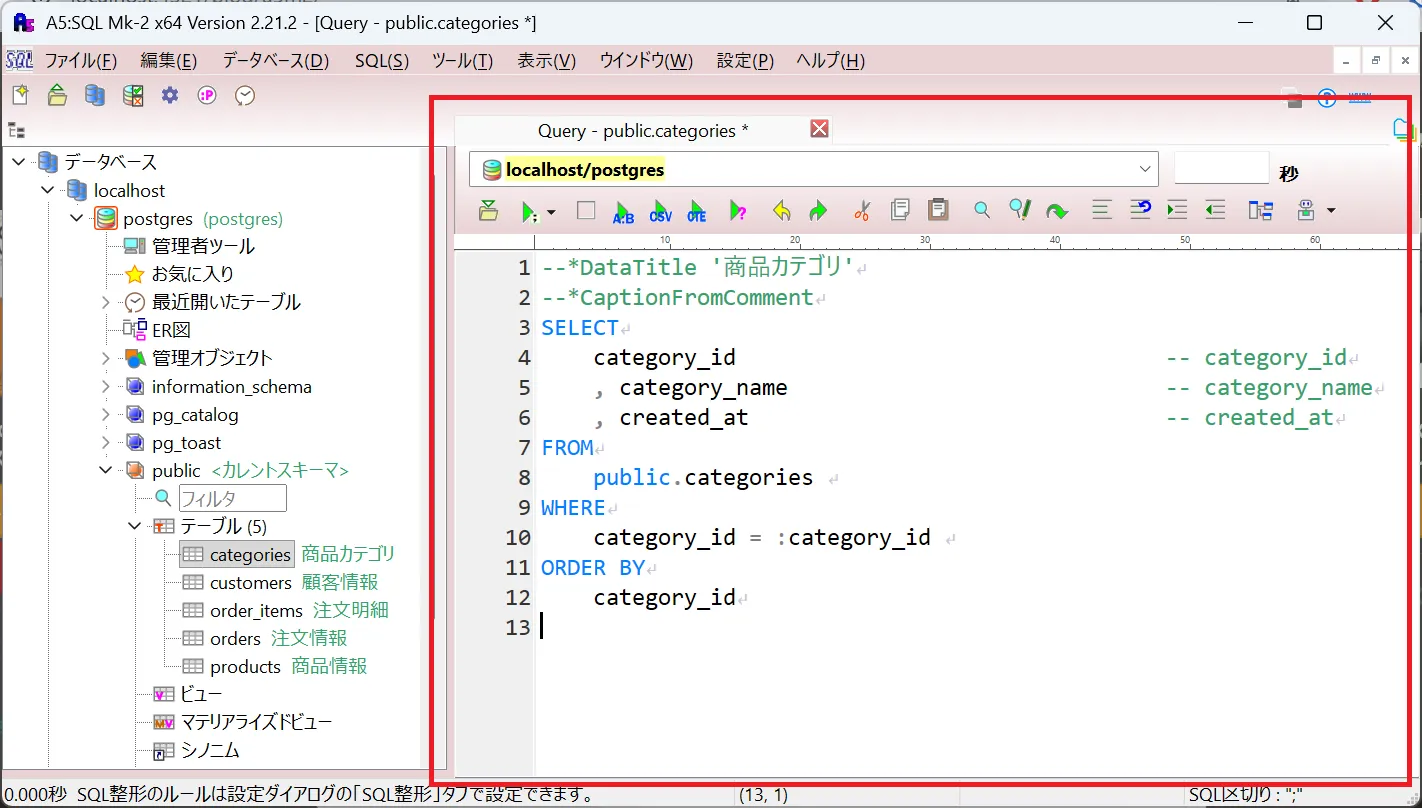
Task: Select the order_items table
Action: pyautogui.click(x=256, y=610)
